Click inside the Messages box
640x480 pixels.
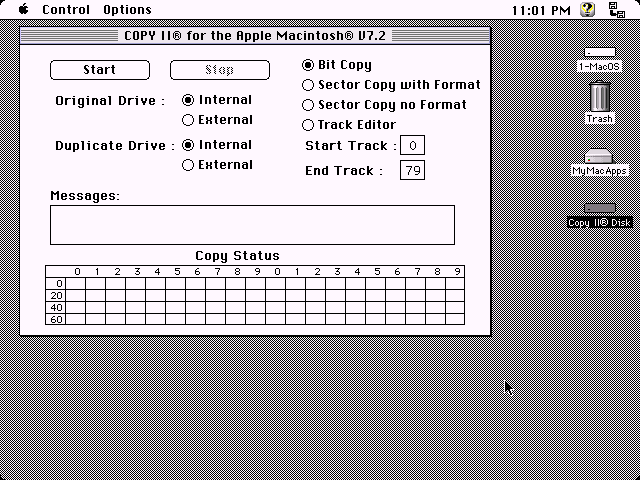252,225
